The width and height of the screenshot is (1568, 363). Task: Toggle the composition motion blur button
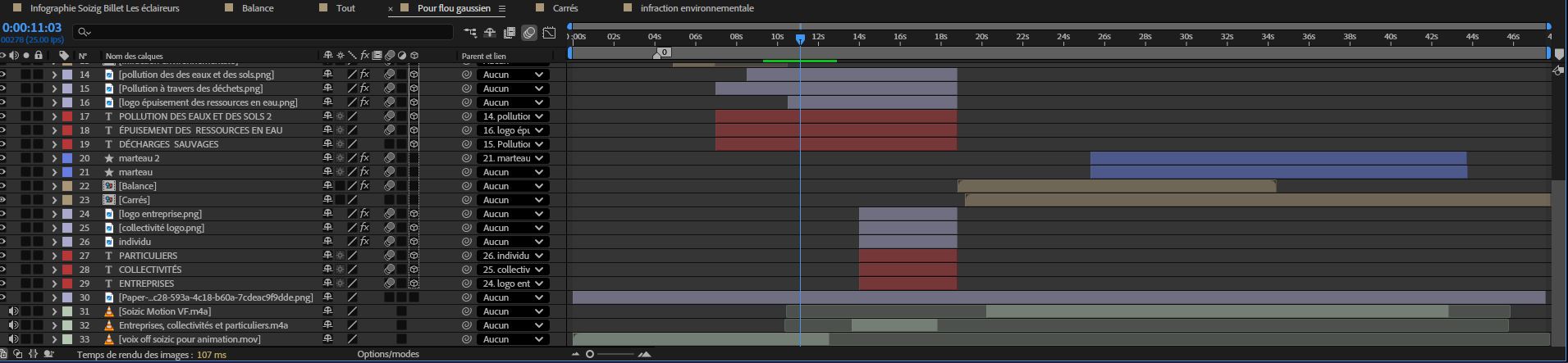(529, 33)
